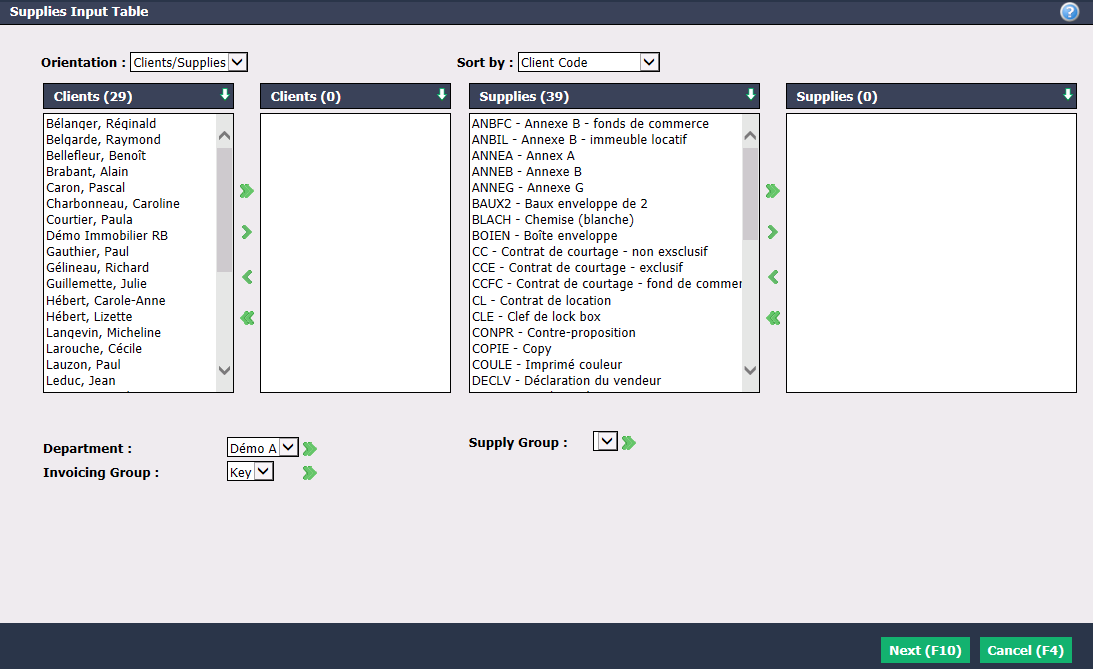Move all supplies to selected list

pos(772,191)
